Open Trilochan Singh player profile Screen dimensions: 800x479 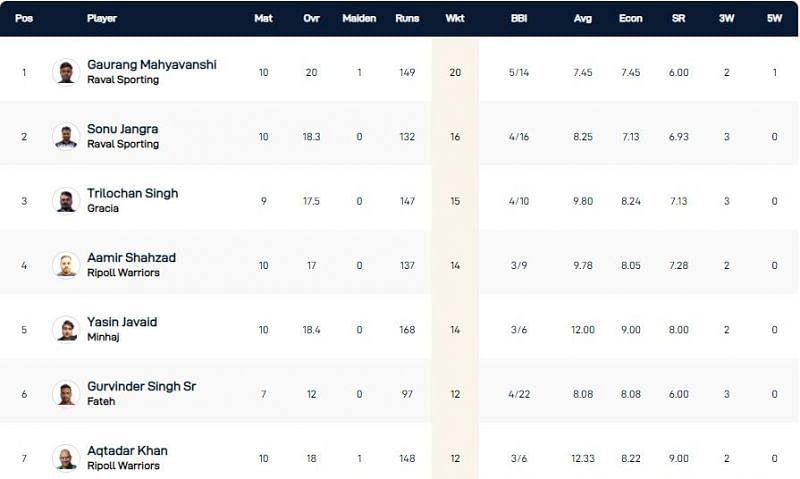pos(132,193)
